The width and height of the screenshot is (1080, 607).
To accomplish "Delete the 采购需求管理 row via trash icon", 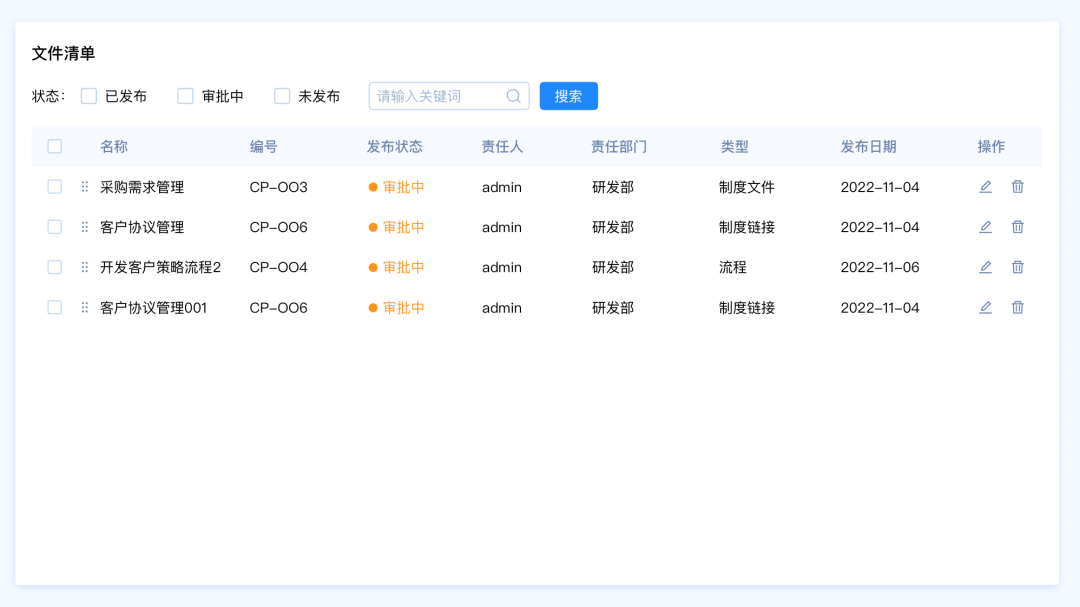I will click(1018, 187).
